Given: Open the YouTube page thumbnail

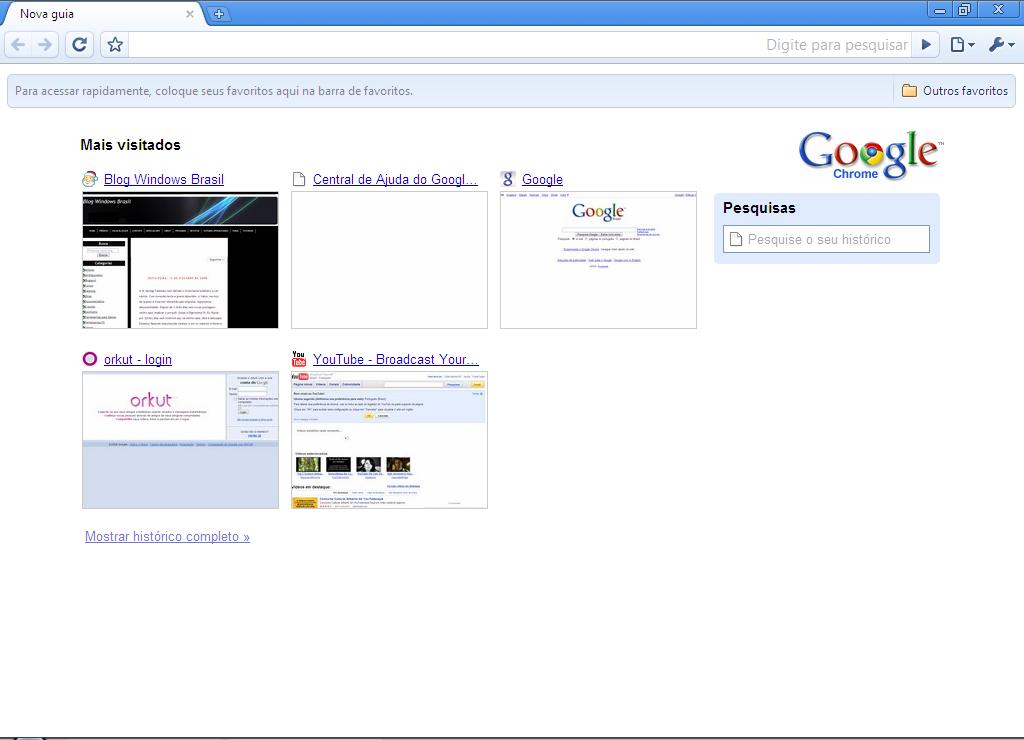Looking at the screenshot, I should [x=389, y=440].
